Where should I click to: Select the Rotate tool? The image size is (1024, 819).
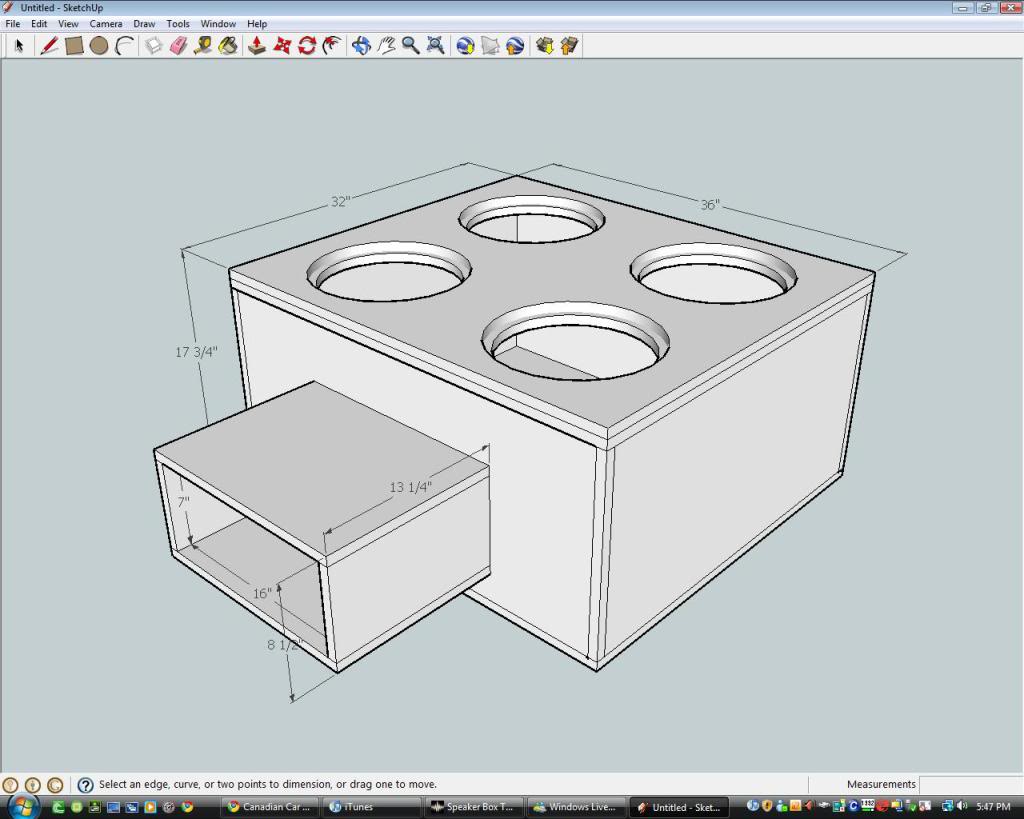(307, 46)
